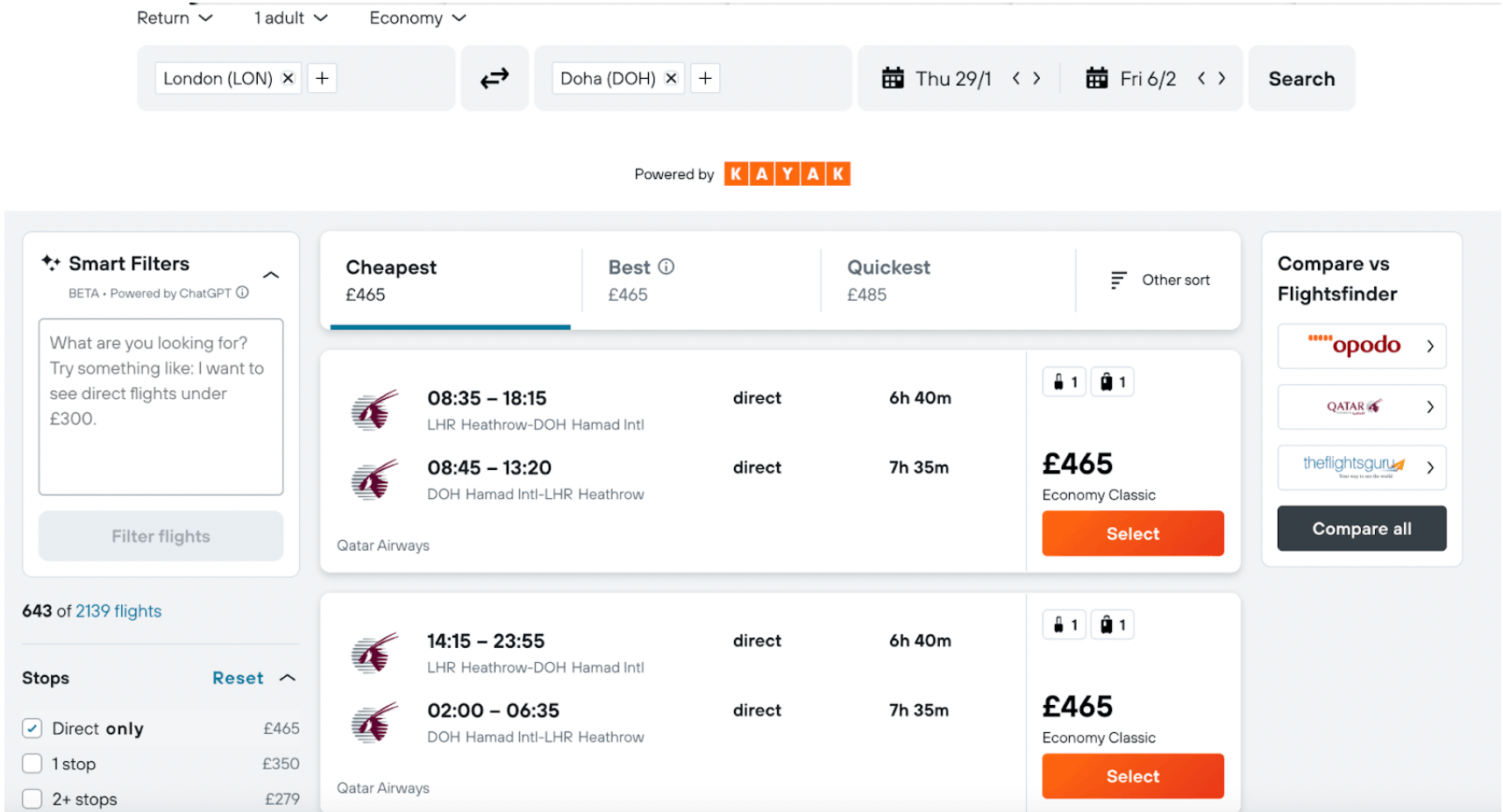Image resolution: width=1503 pixels, height=812 pixels.
Task: Open the Other sort menu
Action: coord(1160,281)
